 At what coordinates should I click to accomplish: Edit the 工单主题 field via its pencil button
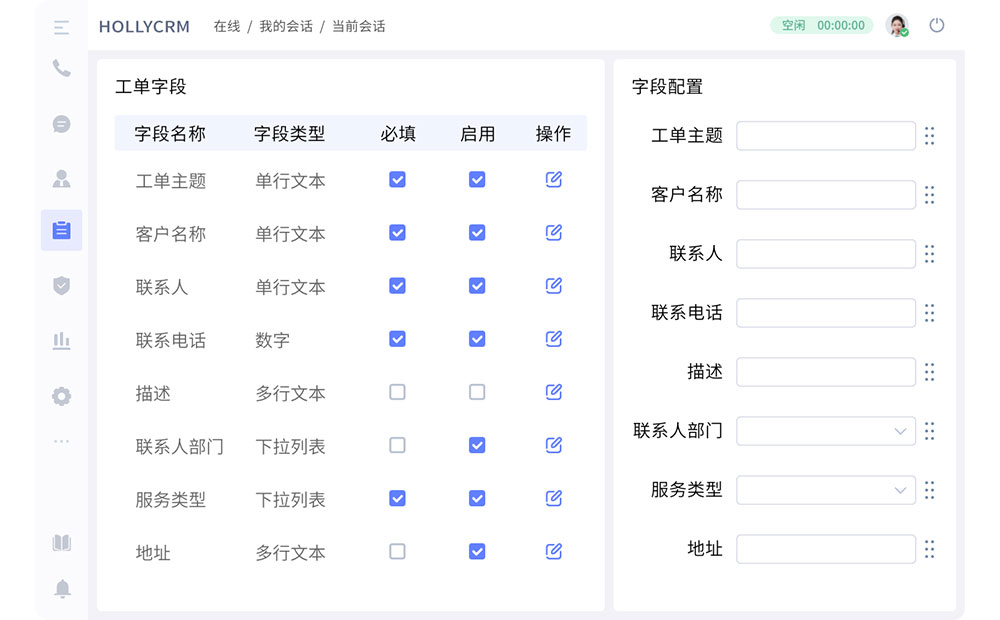point(553,179)
